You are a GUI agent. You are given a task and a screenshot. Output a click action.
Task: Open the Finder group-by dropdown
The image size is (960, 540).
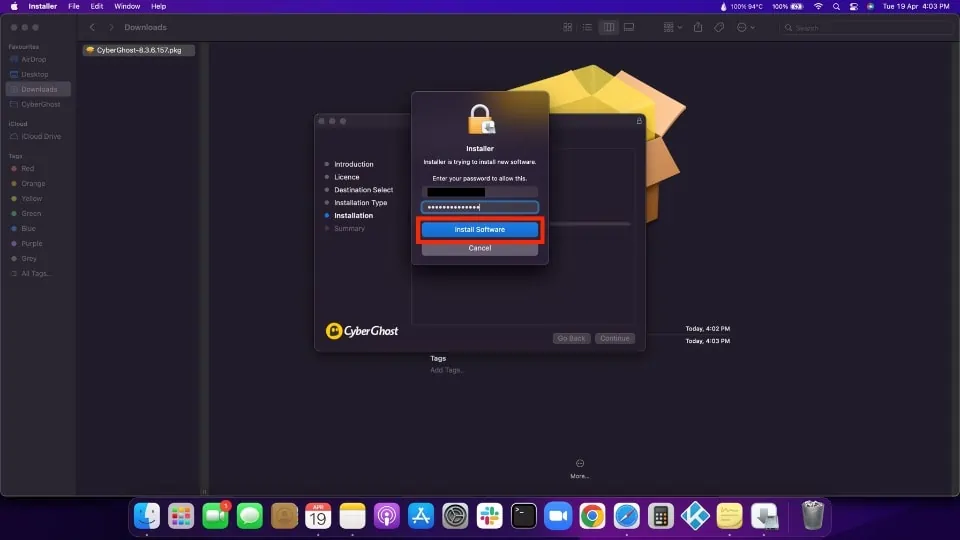(672, 28)
